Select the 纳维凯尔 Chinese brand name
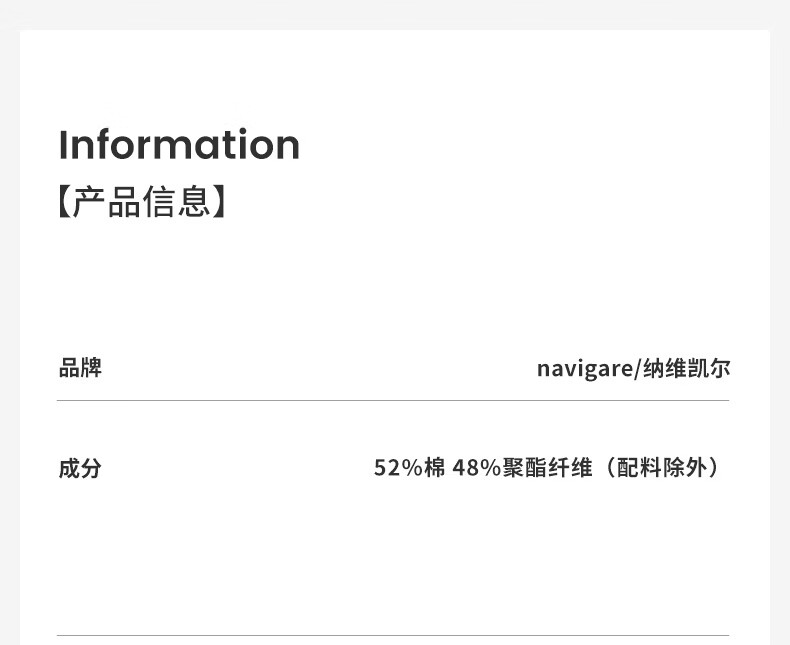790x645 pixels. [x=686, y=368]
